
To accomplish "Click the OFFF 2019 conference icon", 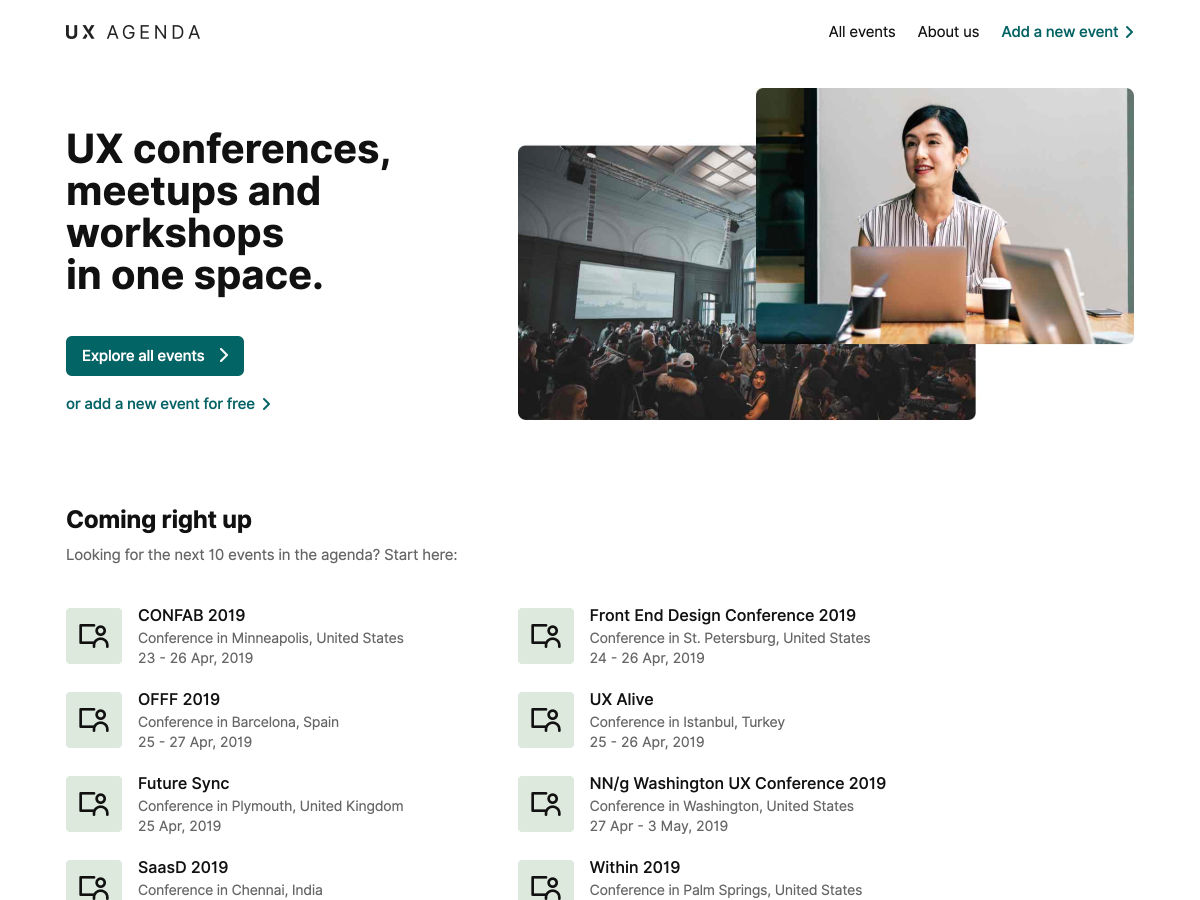I will click(x=94, y=720).
